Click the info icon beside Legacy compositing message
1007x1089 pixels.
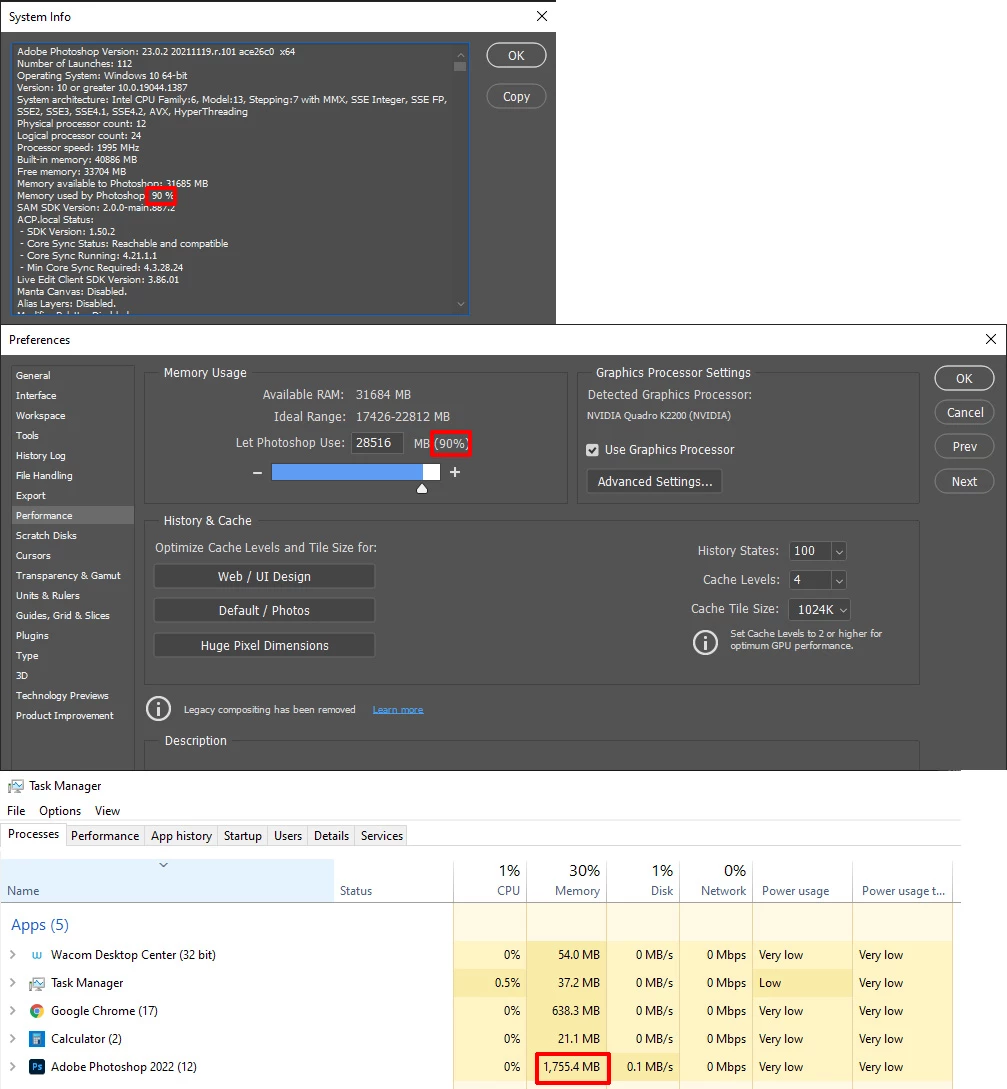point(158,709)
